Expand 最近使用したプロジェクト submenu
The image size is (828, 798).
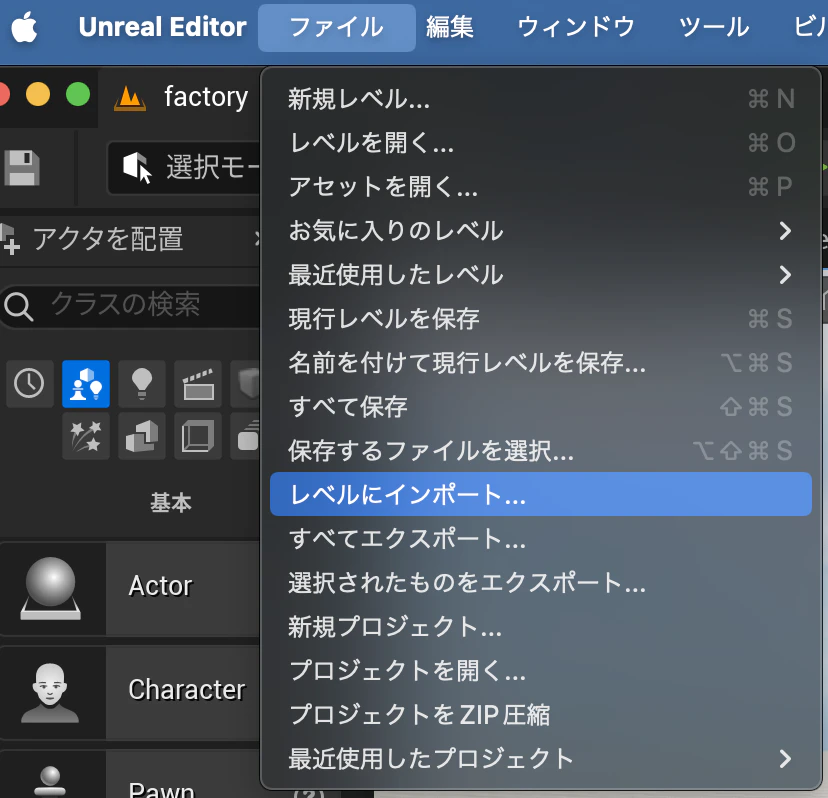541,758
